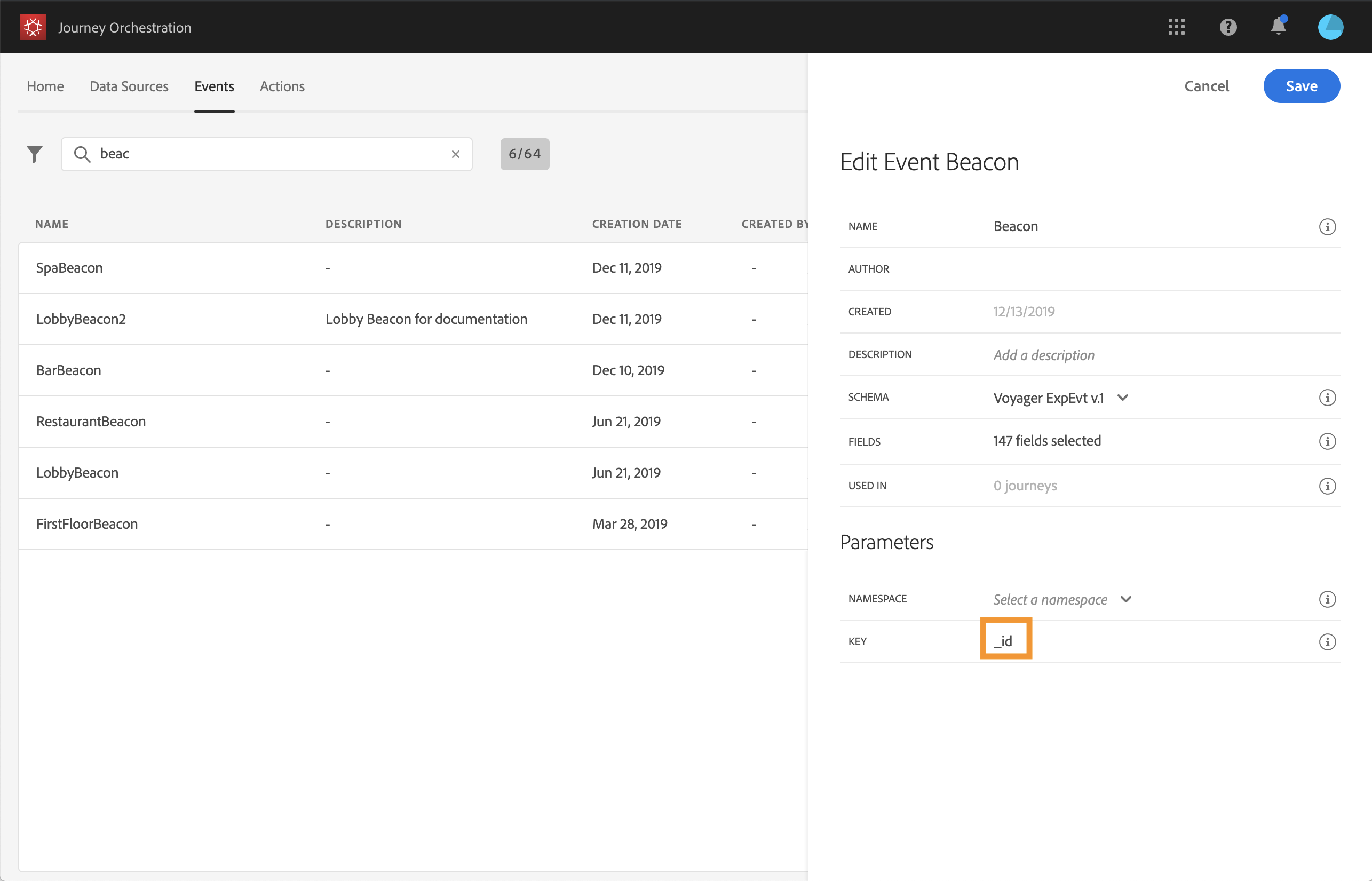Show info for Namespace parameter
Image resolution: width=1372 pixels, height=881 pixels.
[1327, 599]
